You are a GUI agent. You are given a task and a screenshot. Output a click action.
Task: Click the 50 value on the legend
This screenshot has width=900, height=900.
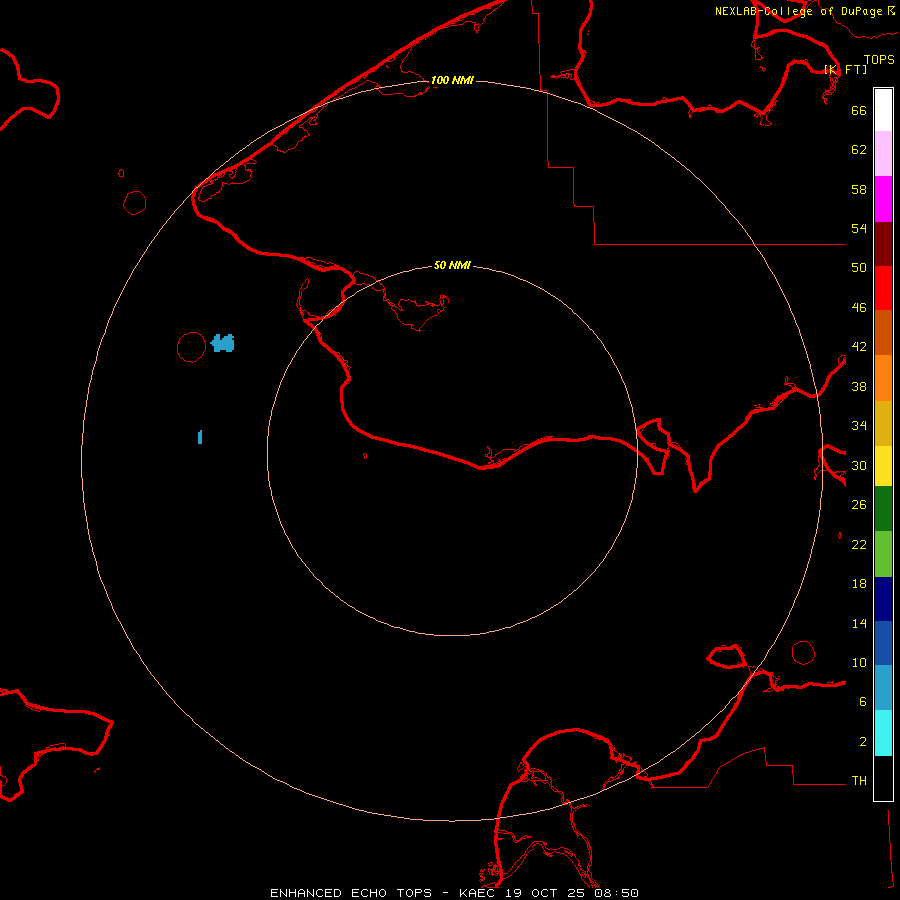[x=859, y=268]
